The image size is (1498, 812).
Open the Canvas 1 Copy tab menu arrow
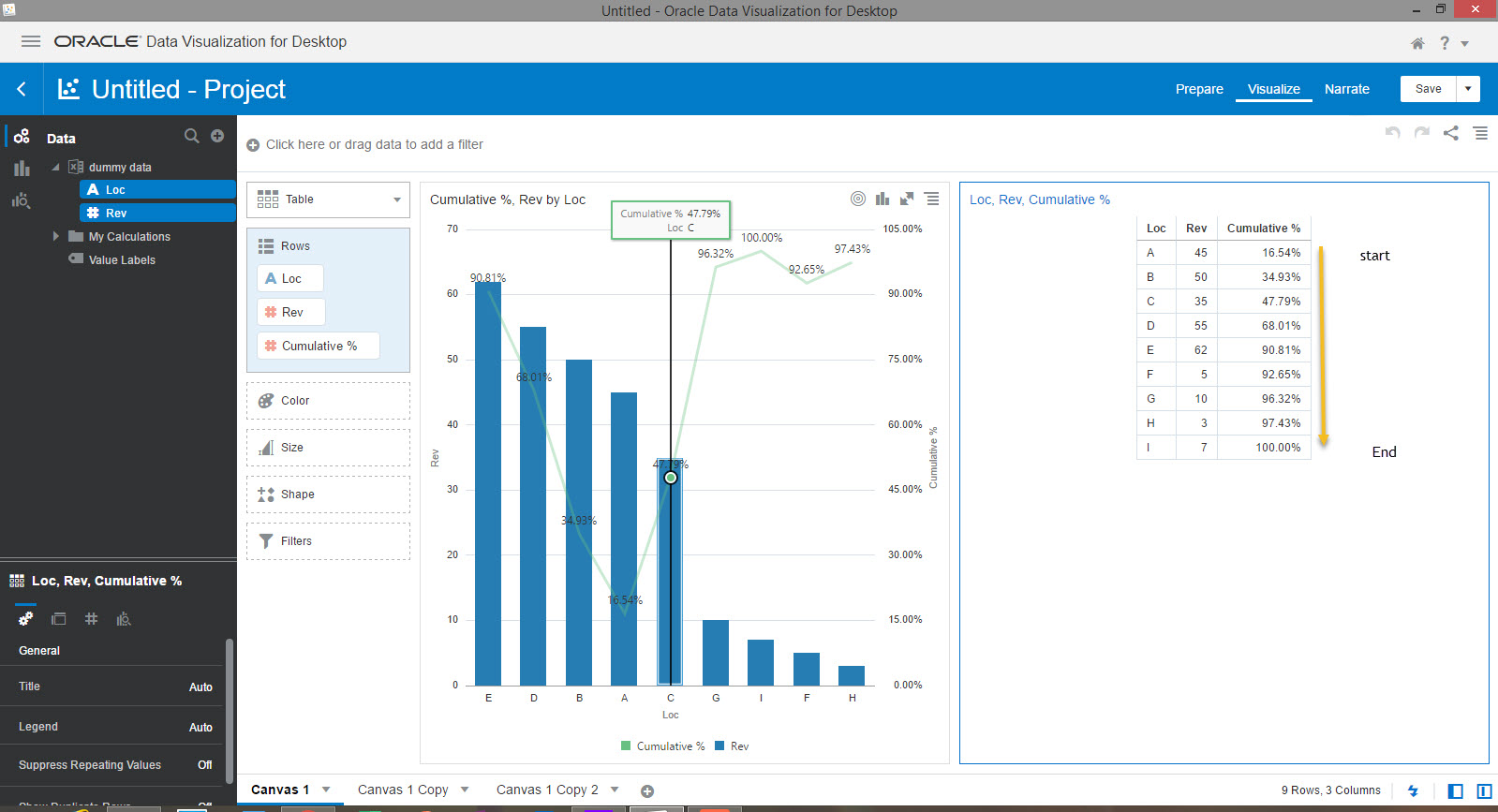pos(465,790)
